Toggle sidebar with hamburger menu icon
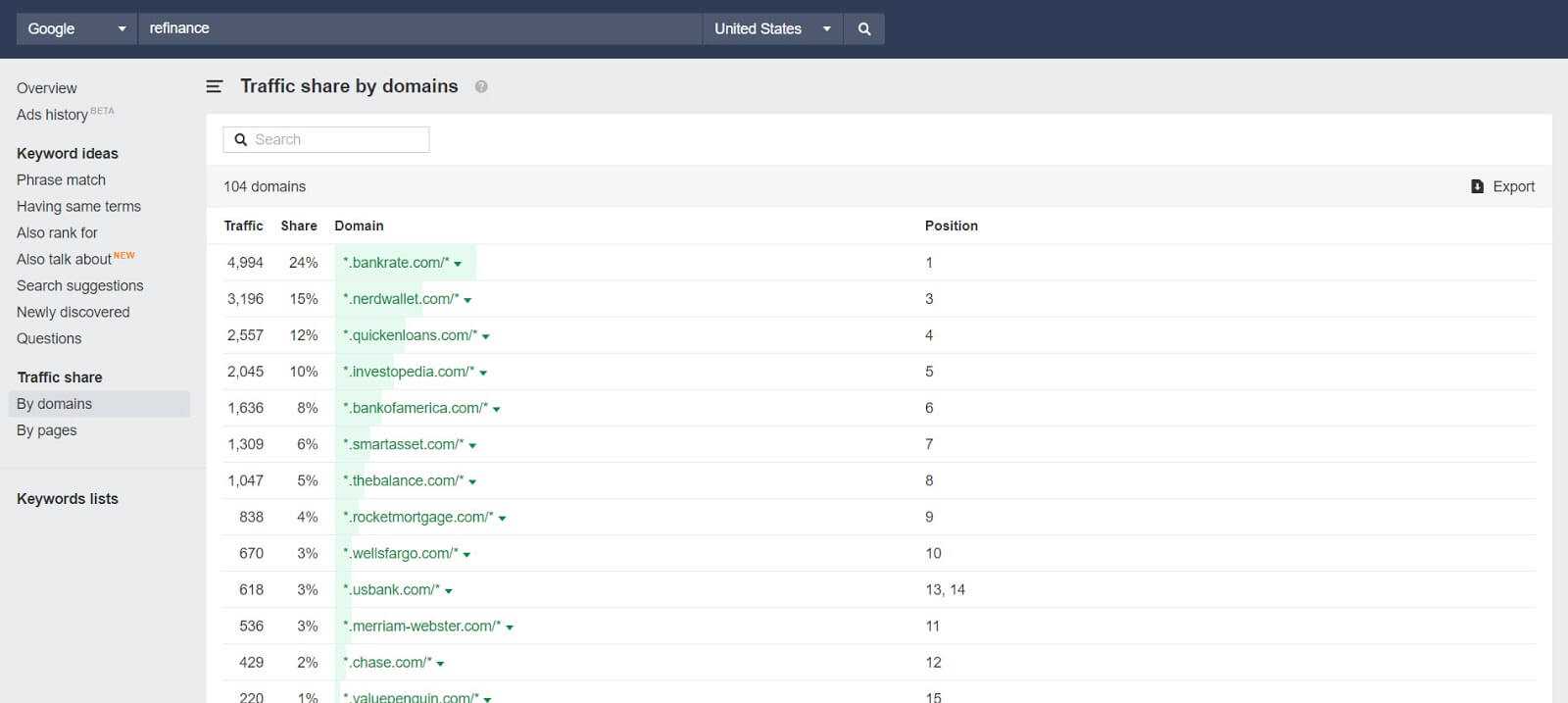This screenshot has width=1568, height=703. 215,86
